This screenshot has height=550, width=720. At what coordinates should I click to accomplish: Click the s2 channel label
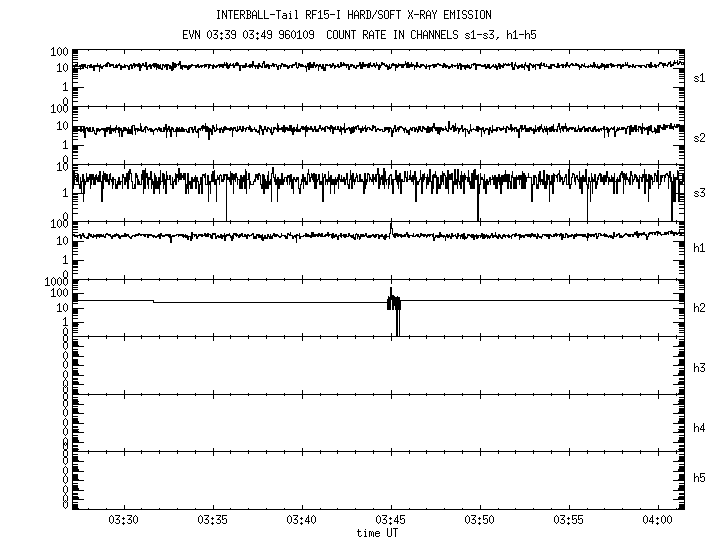tap(699, 136)
